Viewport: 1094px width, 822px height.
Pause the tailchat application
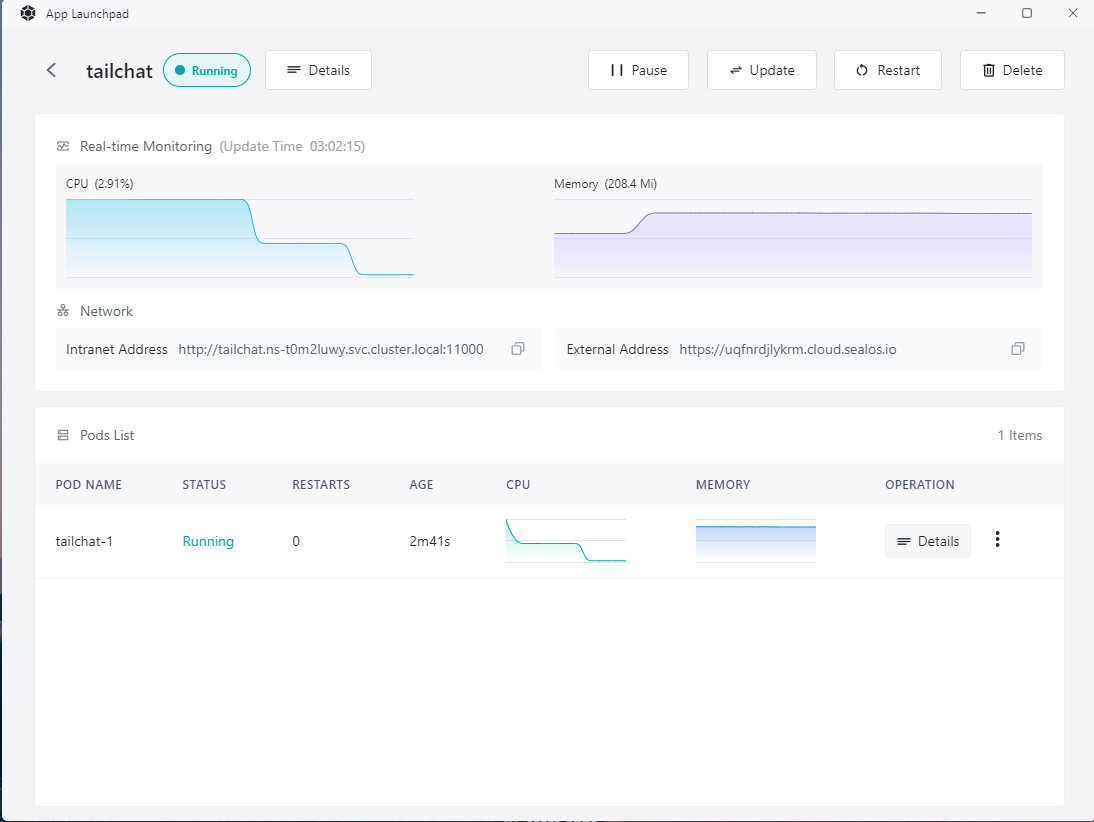click(638, 70)
